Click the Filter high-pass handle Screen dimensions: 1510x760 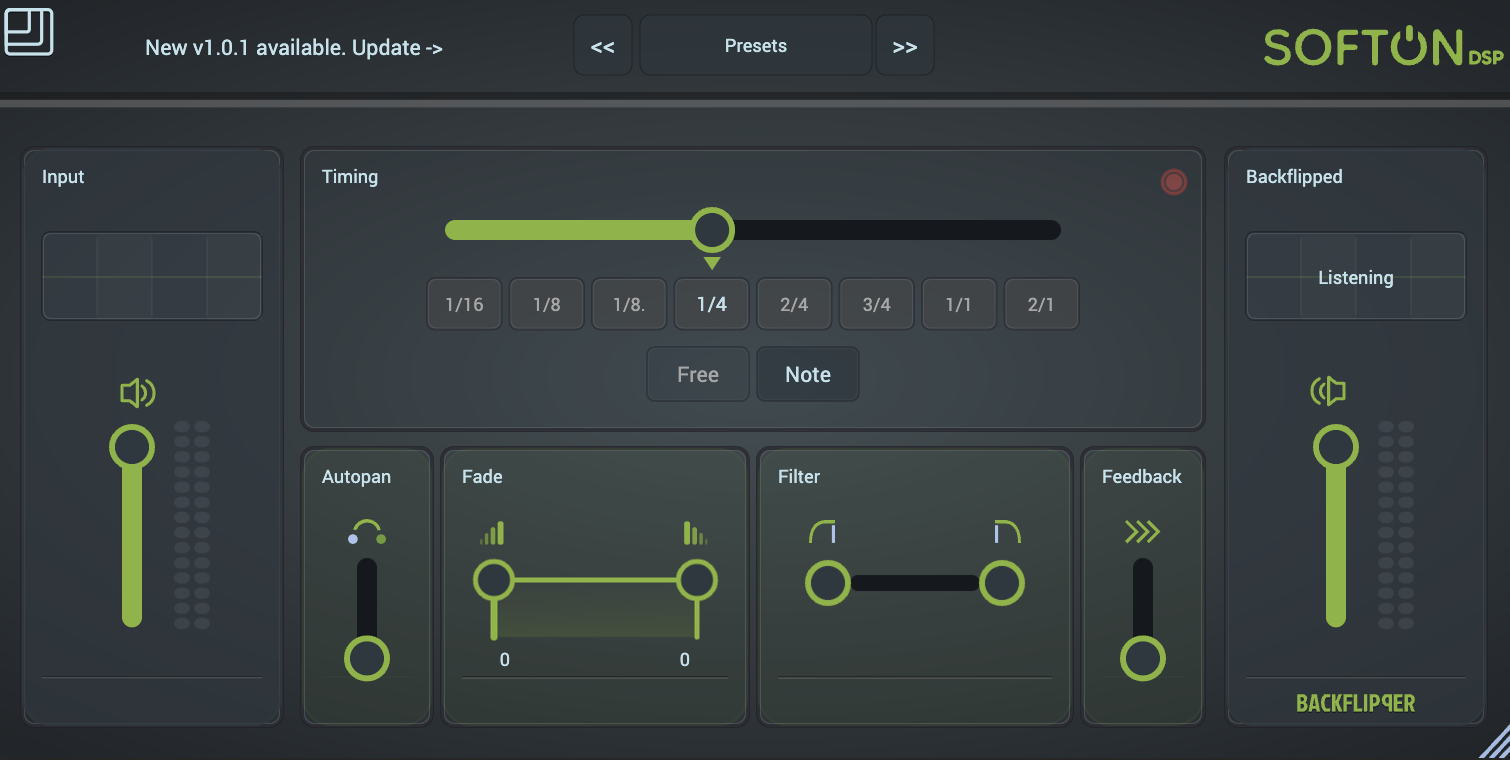[828, 583]
